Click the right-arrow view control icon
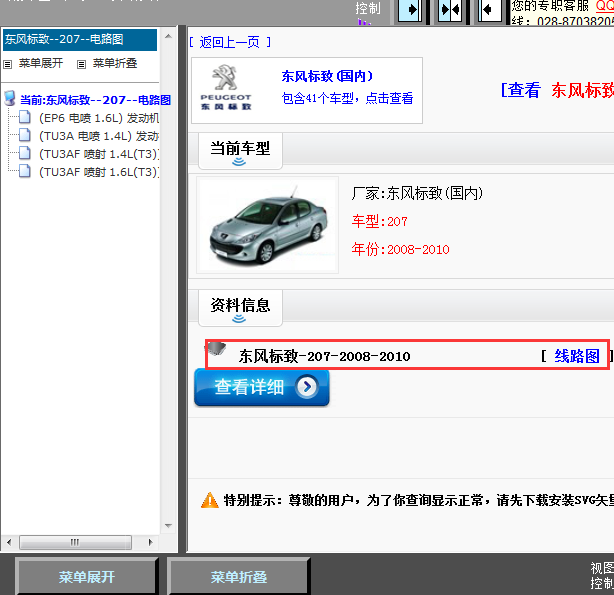 click(410, 9)
